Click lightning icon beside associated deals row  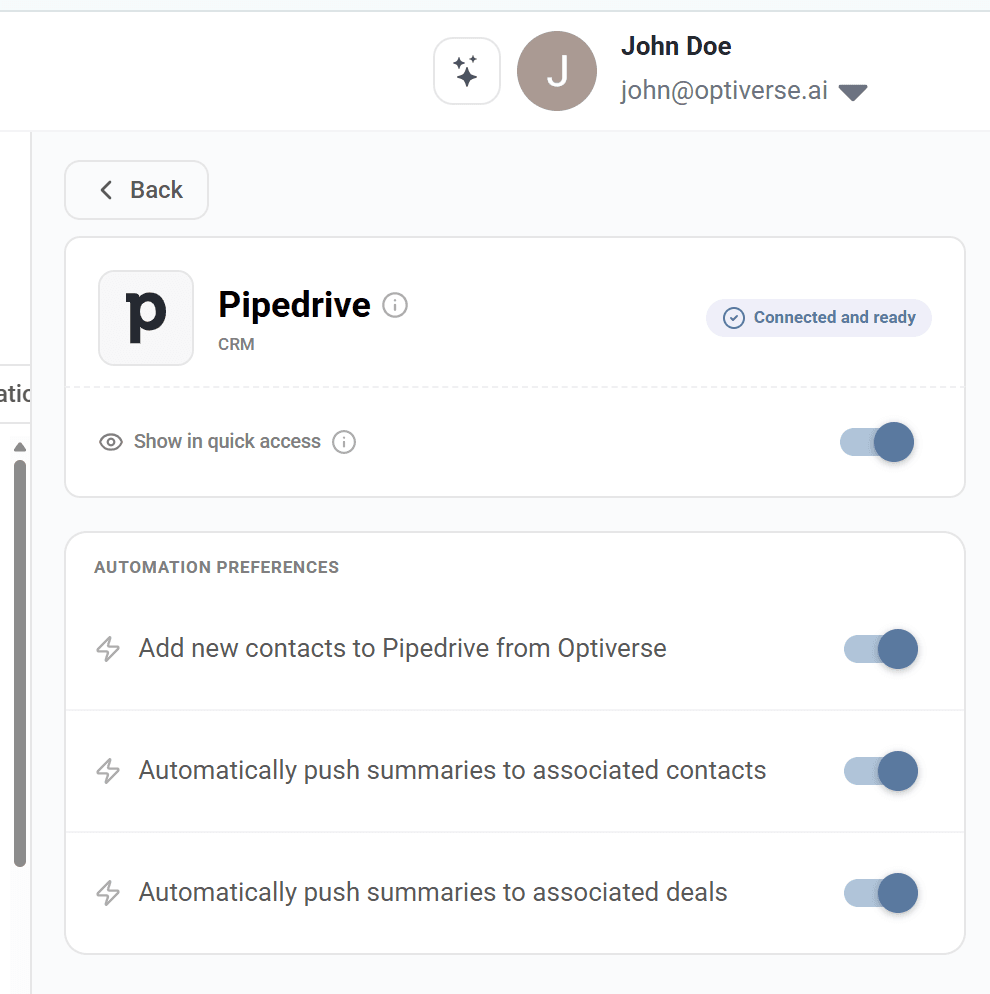point(108,893)
